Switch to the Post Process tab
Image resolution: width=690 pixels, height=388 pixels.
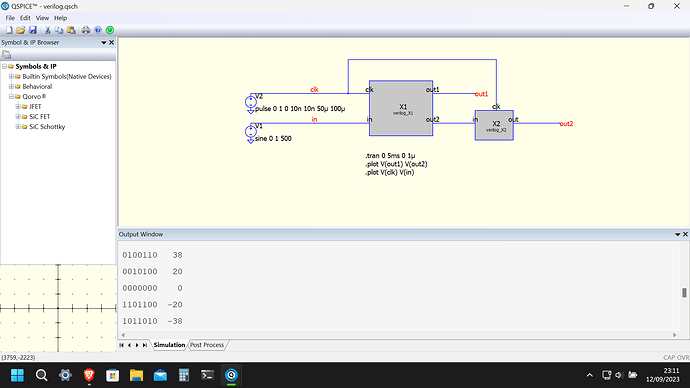[x=207, y=345]
